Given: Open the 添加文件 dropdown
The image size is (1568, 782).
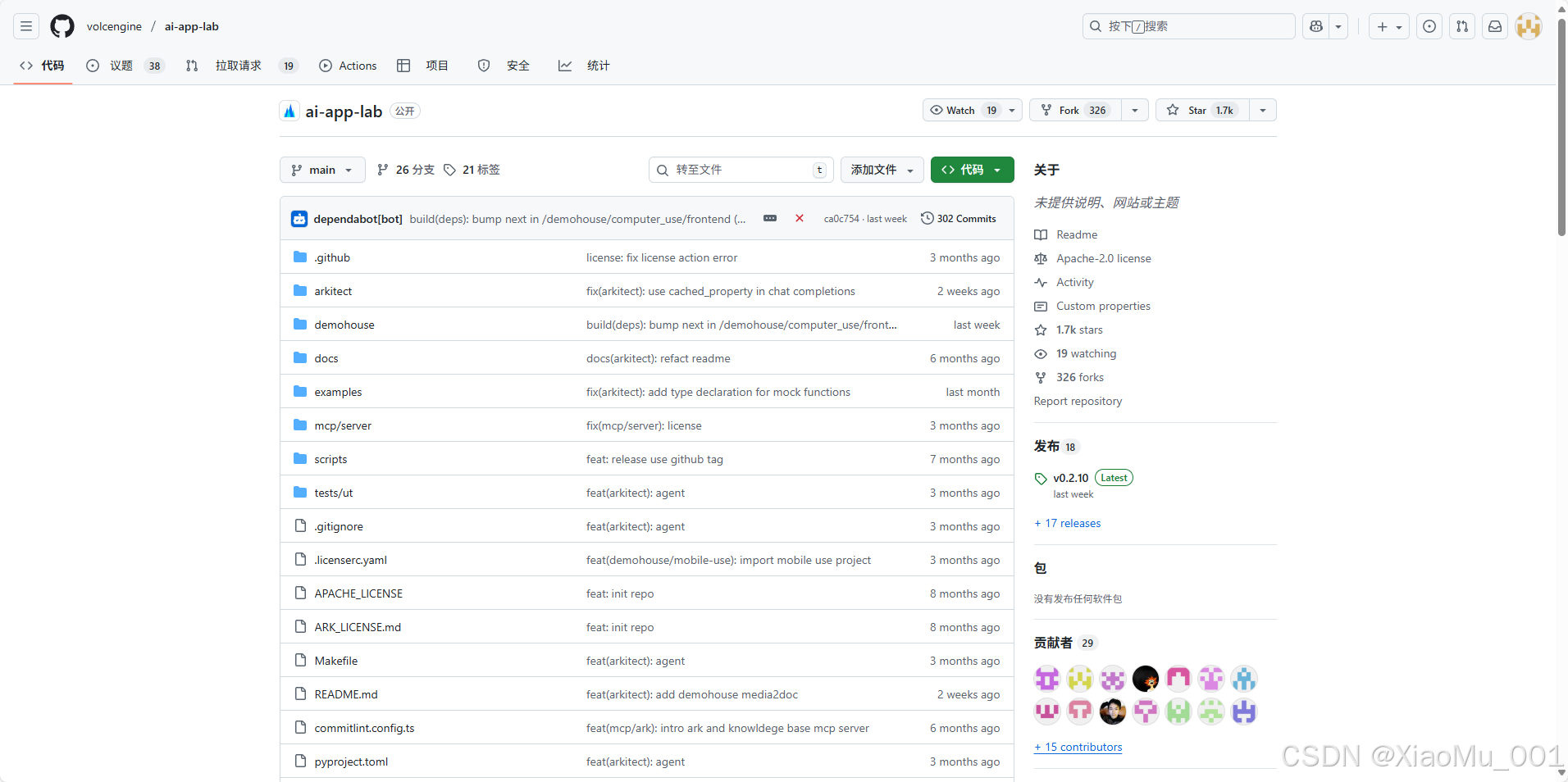Looking at the screenshot, I should click(x=882, y=170).
